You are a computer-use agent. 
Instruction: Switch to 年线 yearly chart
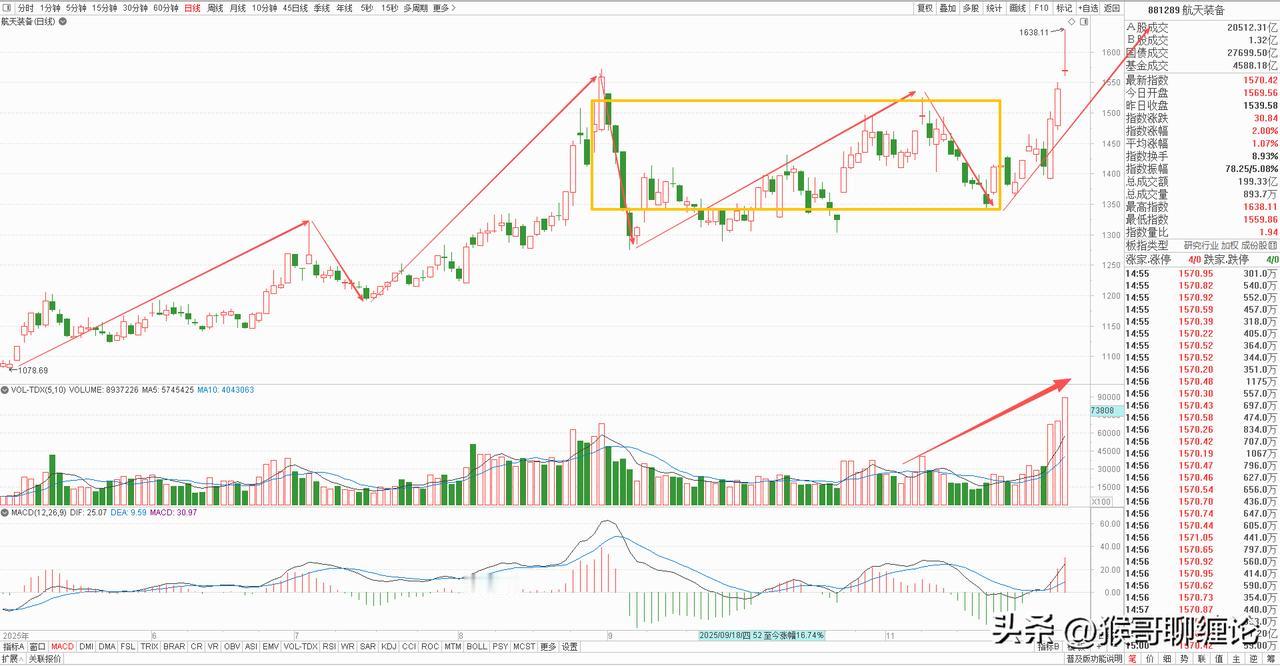click(345, 8)
